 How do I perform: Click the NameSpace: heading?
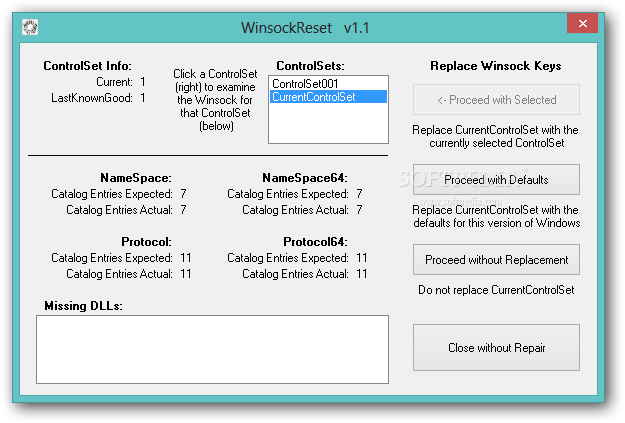pos(136,178)
